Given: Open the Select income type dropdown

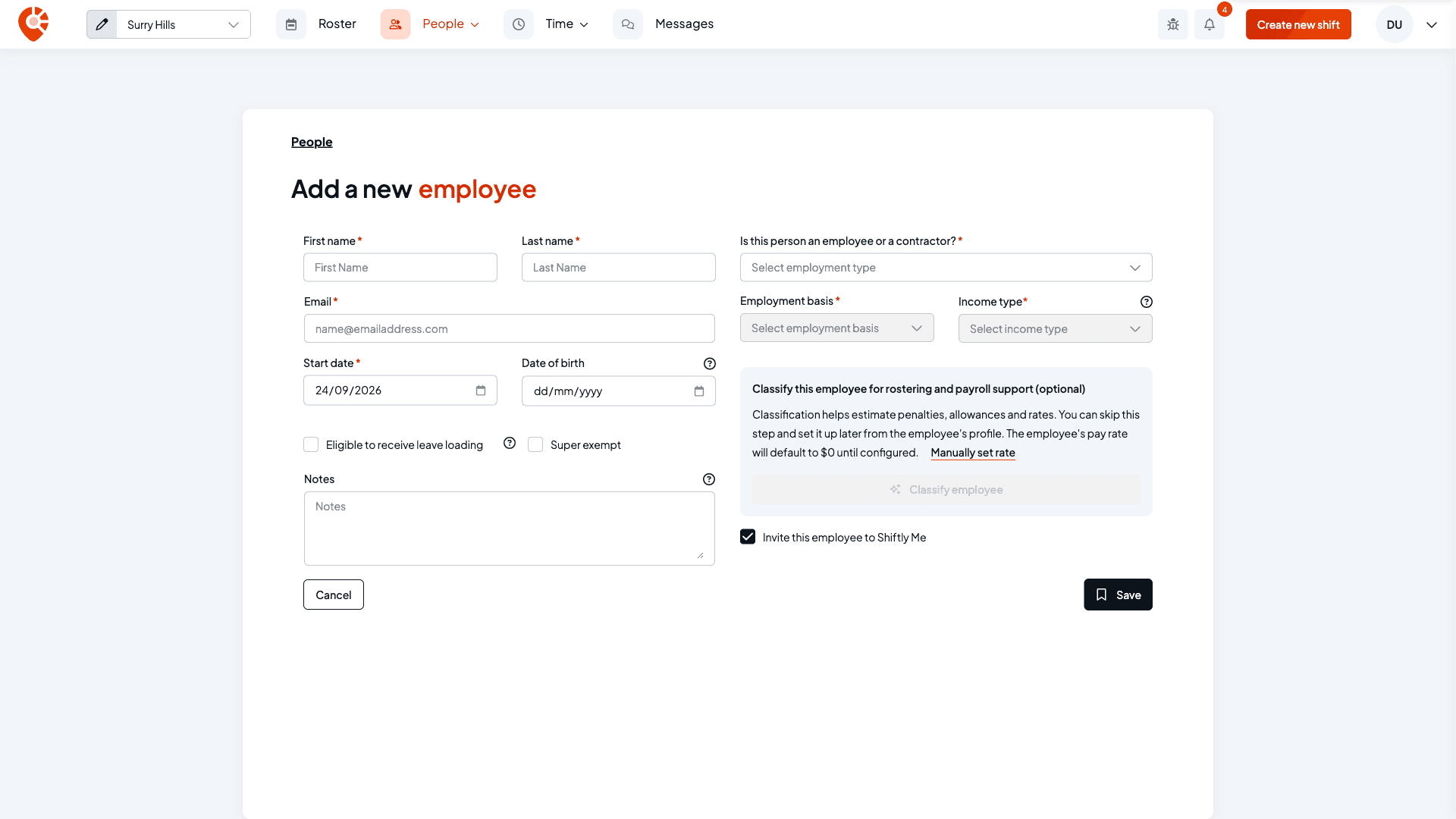Looking at the screenshot, I should coord(1056,329).
